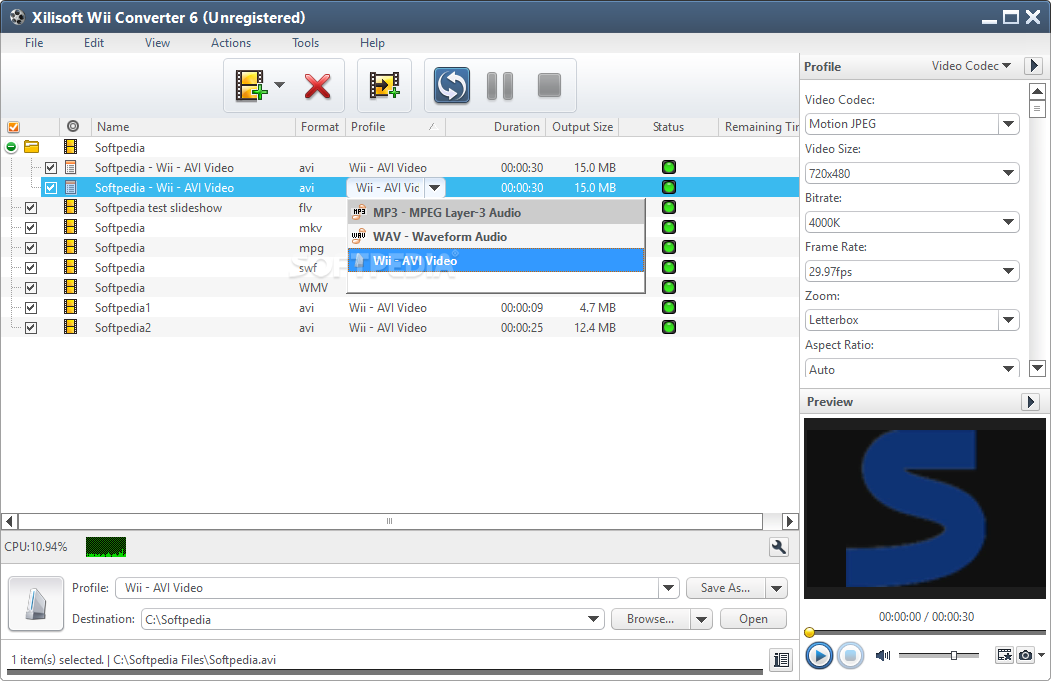Select WAV - Waveform Audio profile
Viewport: 1051px width, 681px height.
pos(496,237)
